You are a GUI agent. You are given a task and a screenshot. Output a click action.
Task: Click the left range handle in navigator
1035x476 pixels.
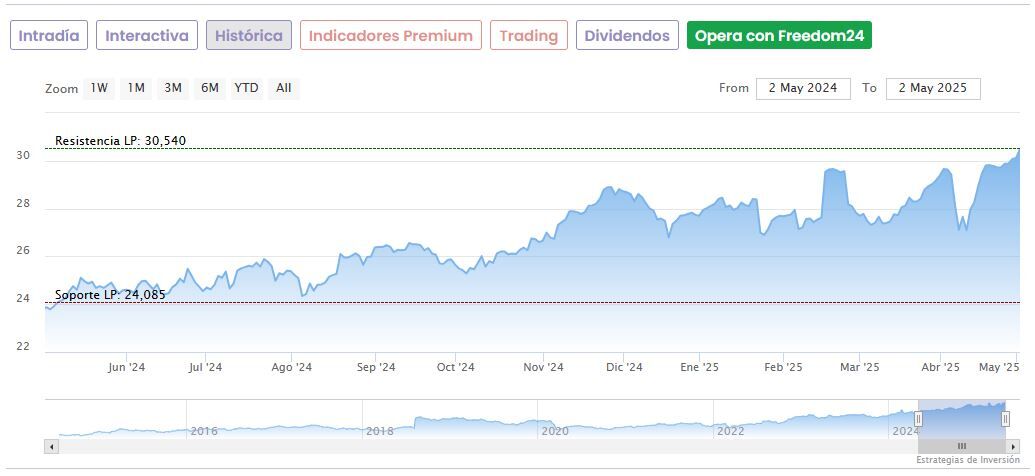(x=918, y=419)
